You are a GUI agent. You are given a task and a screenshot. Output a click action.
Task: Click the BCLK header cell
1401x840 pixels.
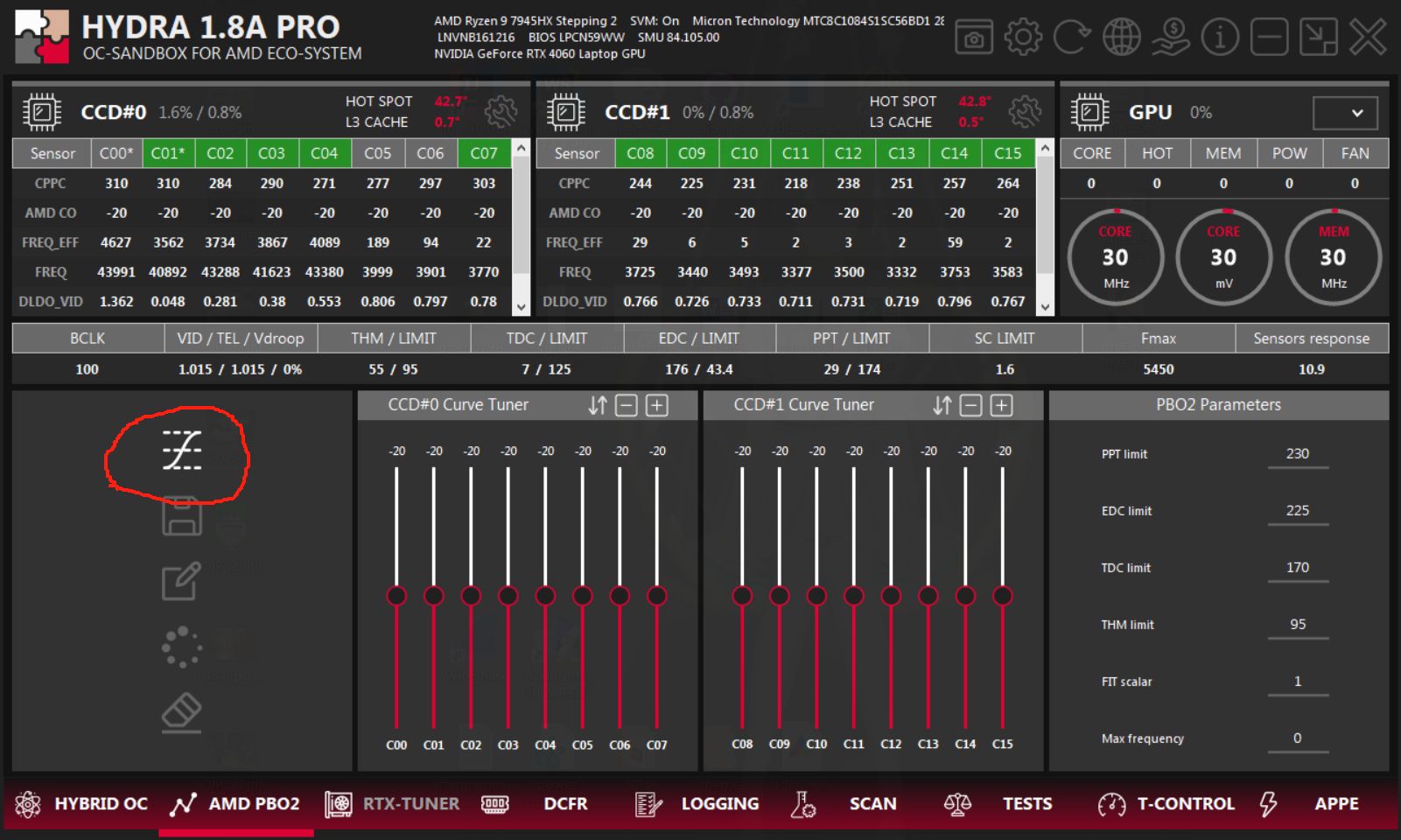pos(88,339)
